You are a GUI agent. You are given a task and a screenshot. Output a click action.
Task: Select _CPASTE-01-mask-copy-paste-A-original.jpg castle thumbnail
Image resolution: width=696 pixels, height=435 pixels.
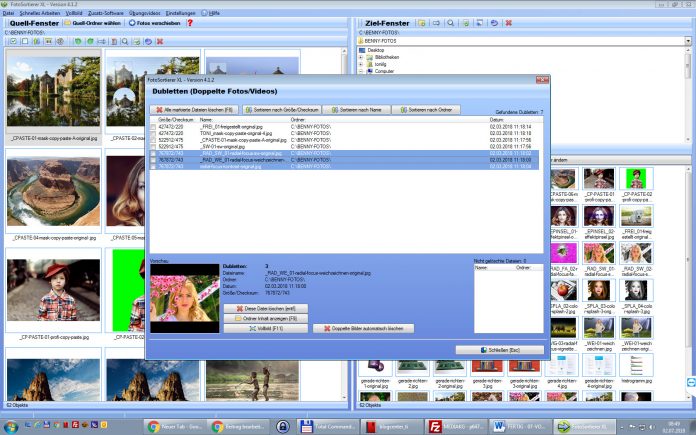tap(53, 91)
